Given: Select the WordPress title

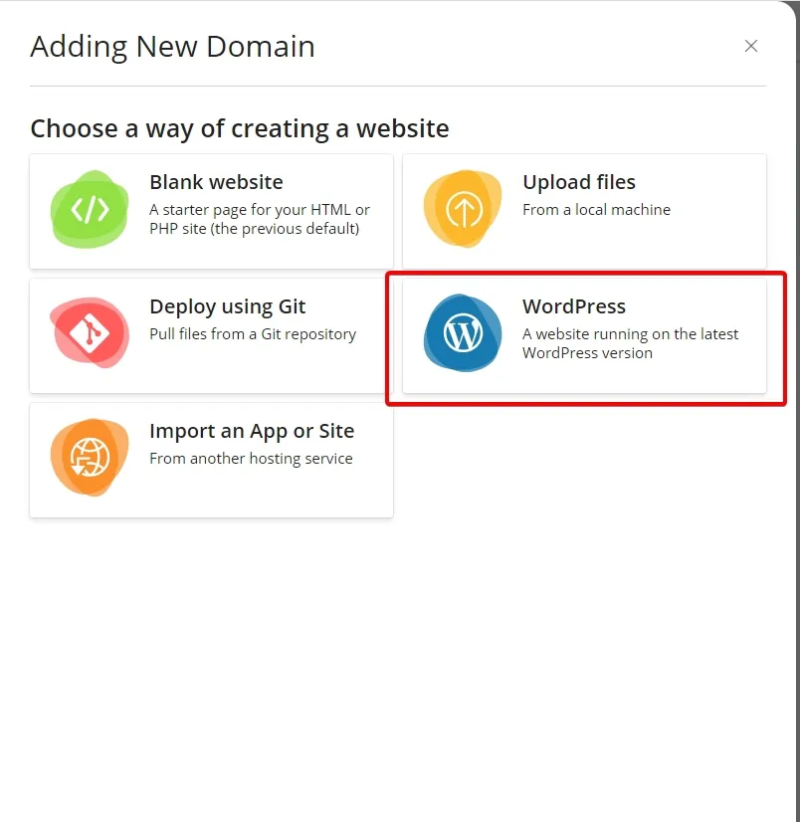Looking at the screenshot, I should click(x=574, y=306).
